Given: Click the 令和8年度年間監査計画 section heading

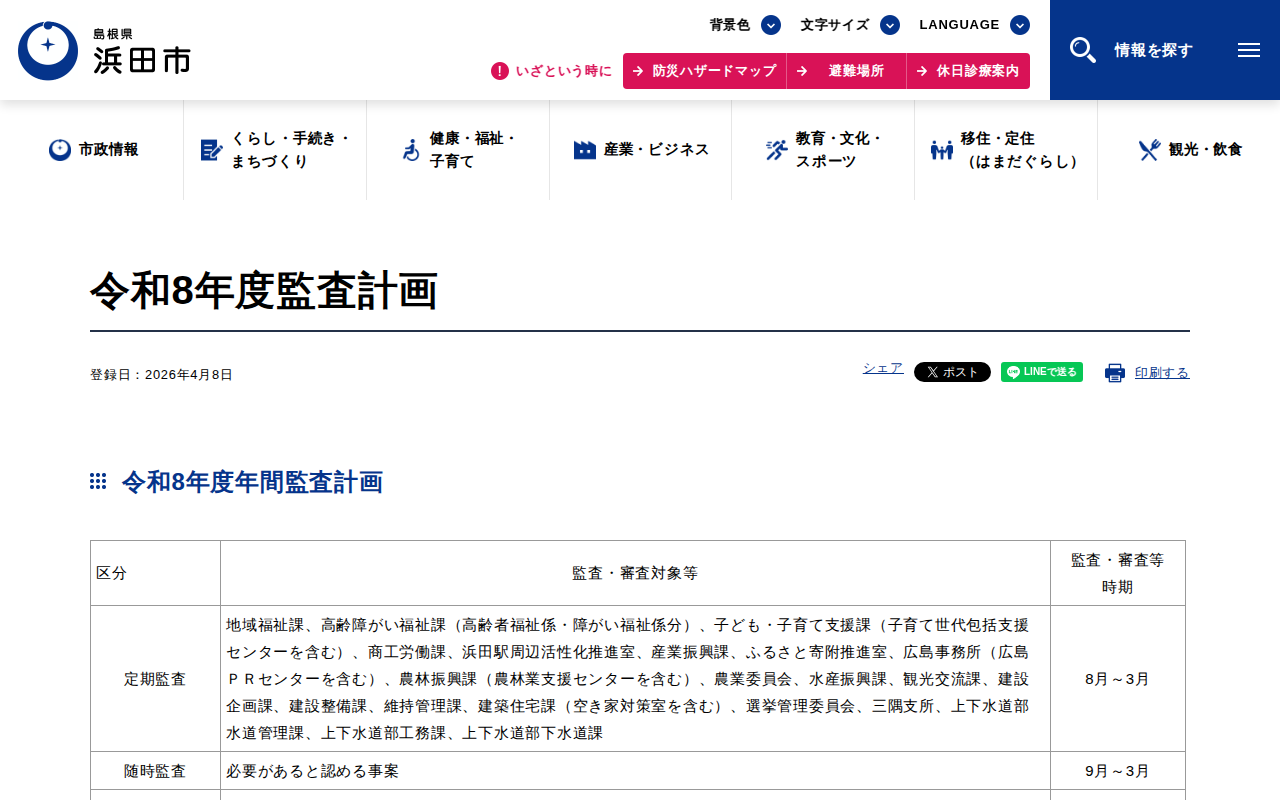Looking at the screenshot, I should point(252,482).
